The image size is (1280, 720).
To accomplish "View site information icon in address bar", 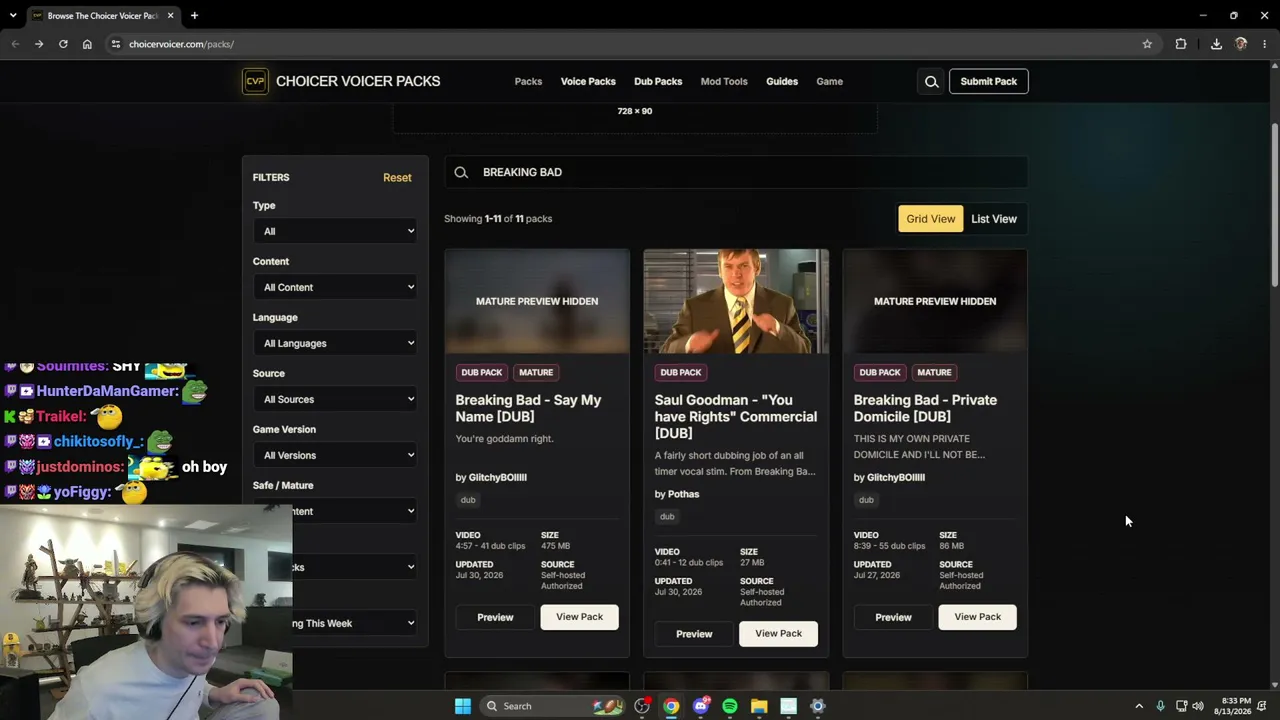I will 116,44.
